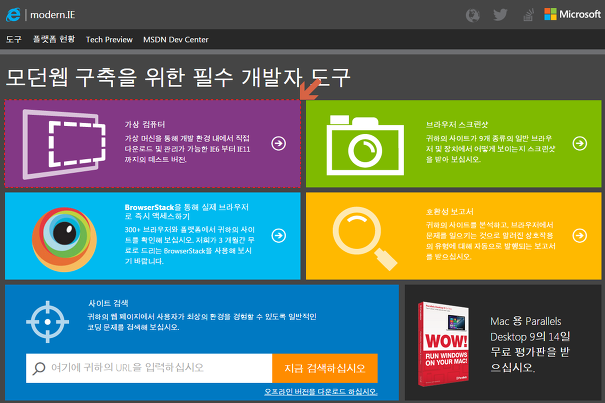605x403 pixels.
Task: Click the compatibility report description text
Action: tap(490, 240)
